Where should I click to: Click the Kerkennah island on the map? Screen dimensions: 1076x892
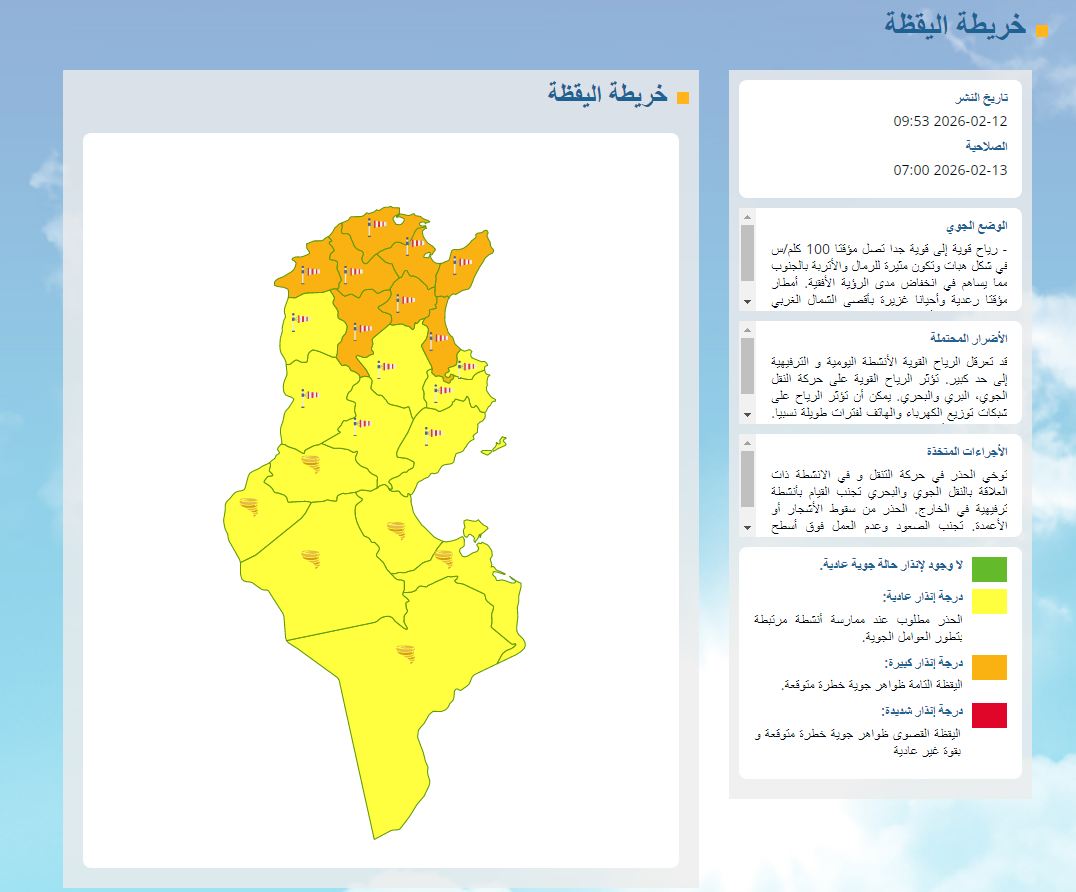494,443
